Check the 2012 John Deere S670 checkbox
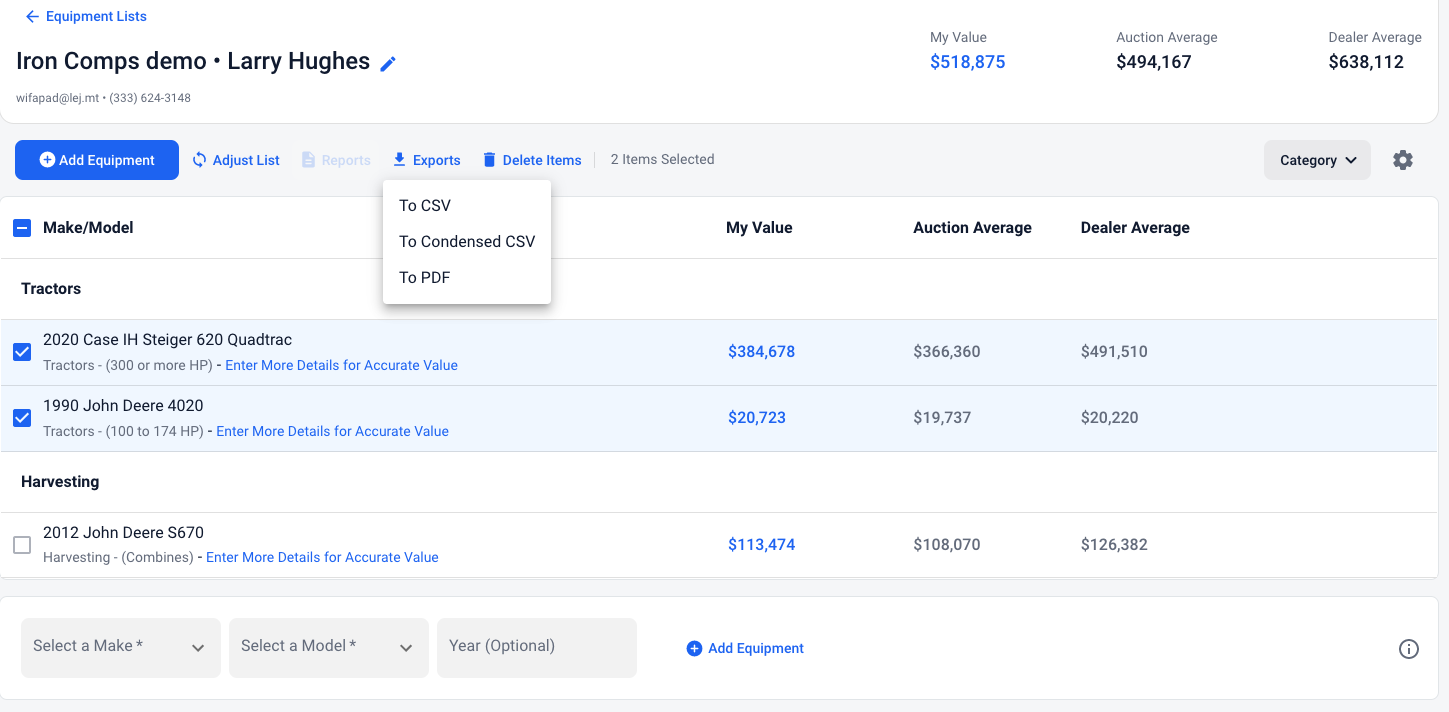Viewport: 1449px width, 712px height. 22,545
